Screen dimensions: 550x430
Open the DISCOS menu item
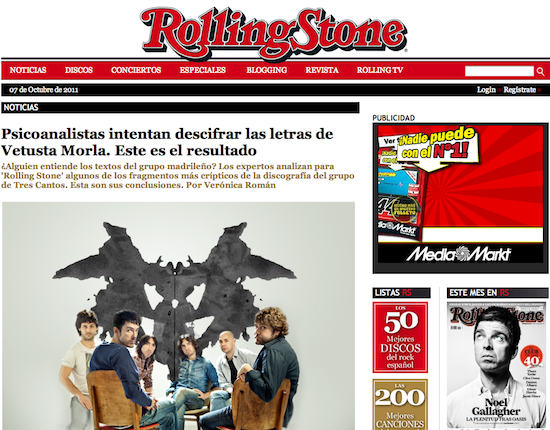pyautogui.click(x=79, y=70)
